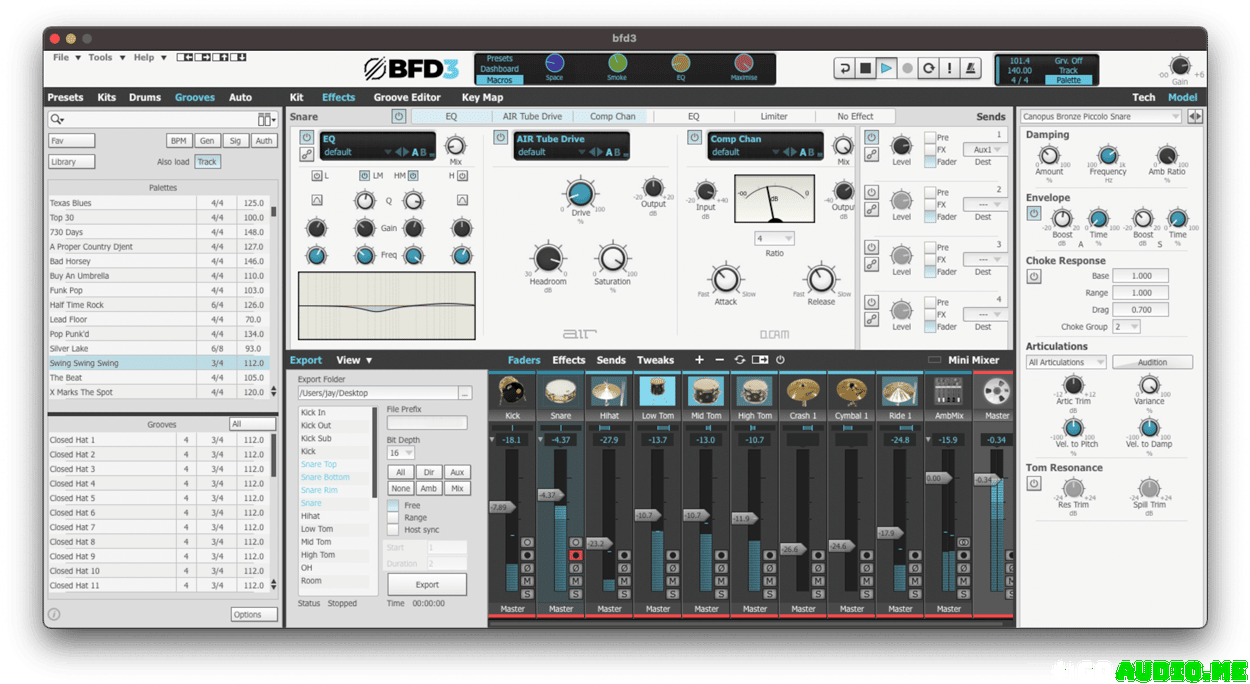Toggle the metronome icon
This screenshot has height=684, width=1250.
click(970, 68)
